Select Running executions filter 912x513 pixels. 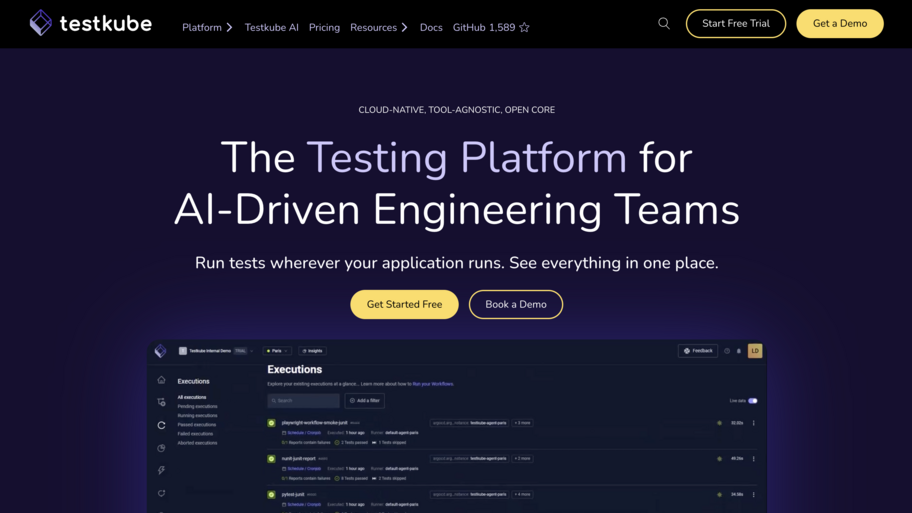[x=197, y=415]
